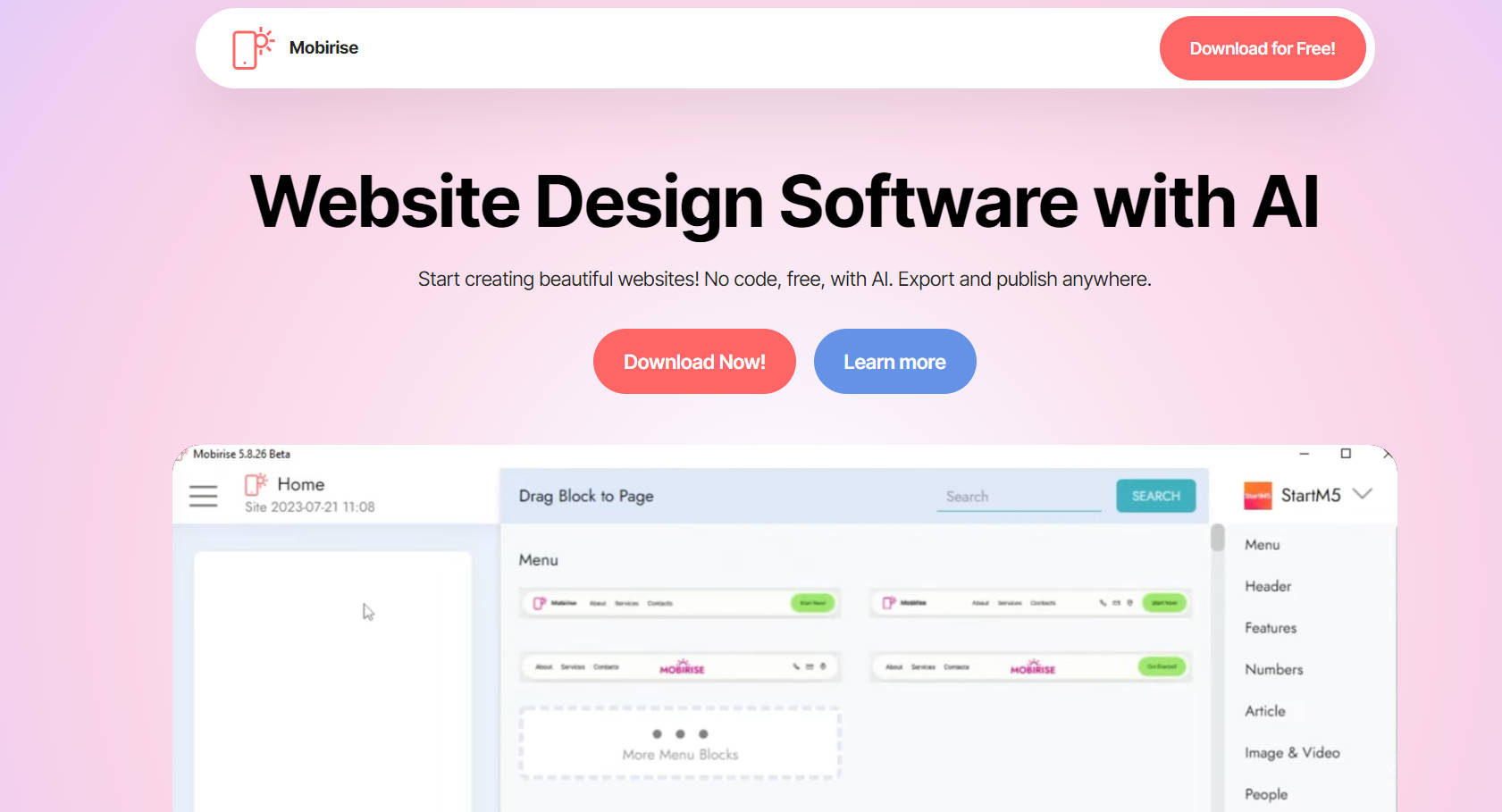
Task: Select the Image & Video category
Action: (x=1291, y=752)
